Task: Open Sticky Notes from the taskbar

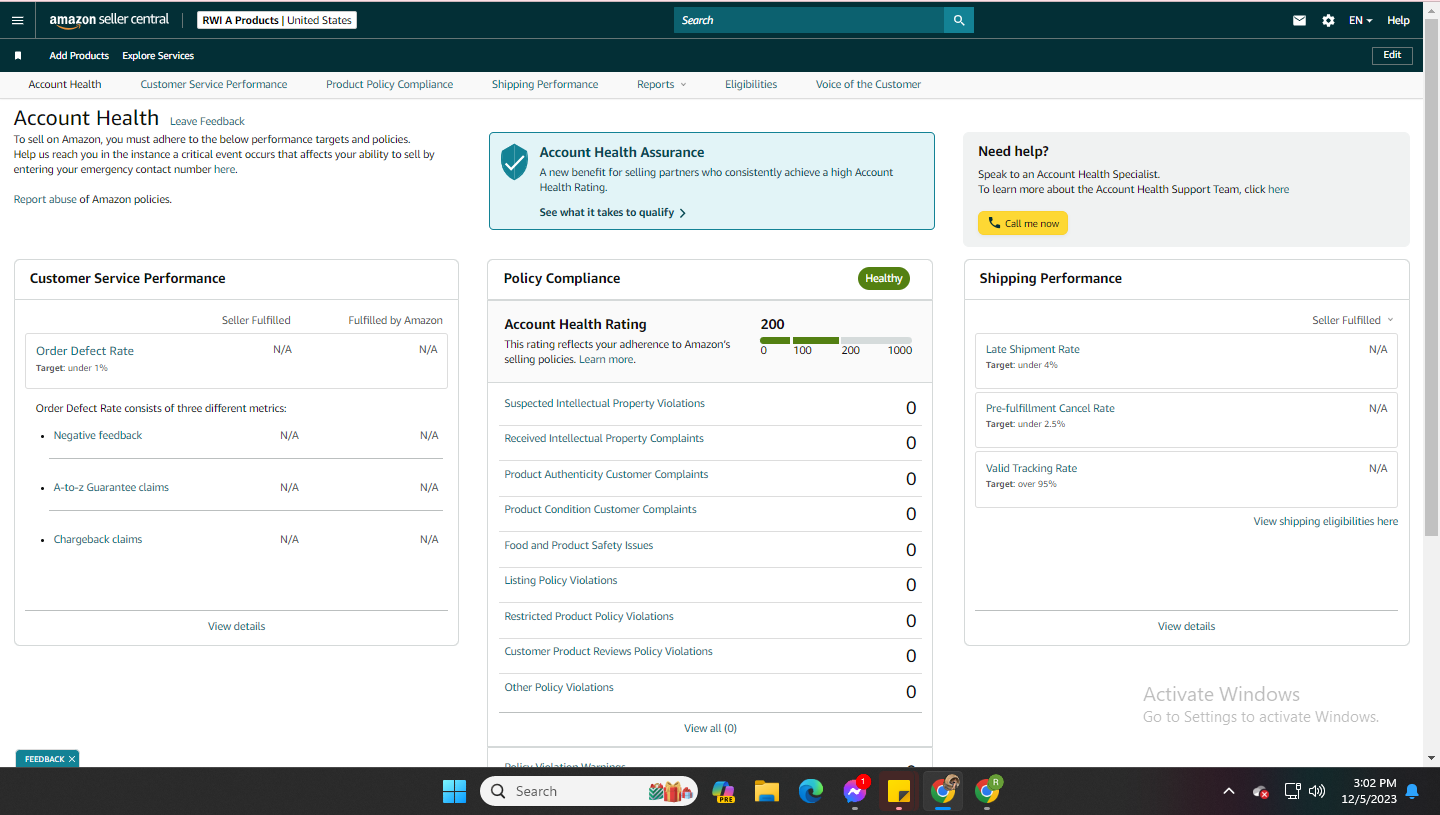Action: click(x=898, y=791)
